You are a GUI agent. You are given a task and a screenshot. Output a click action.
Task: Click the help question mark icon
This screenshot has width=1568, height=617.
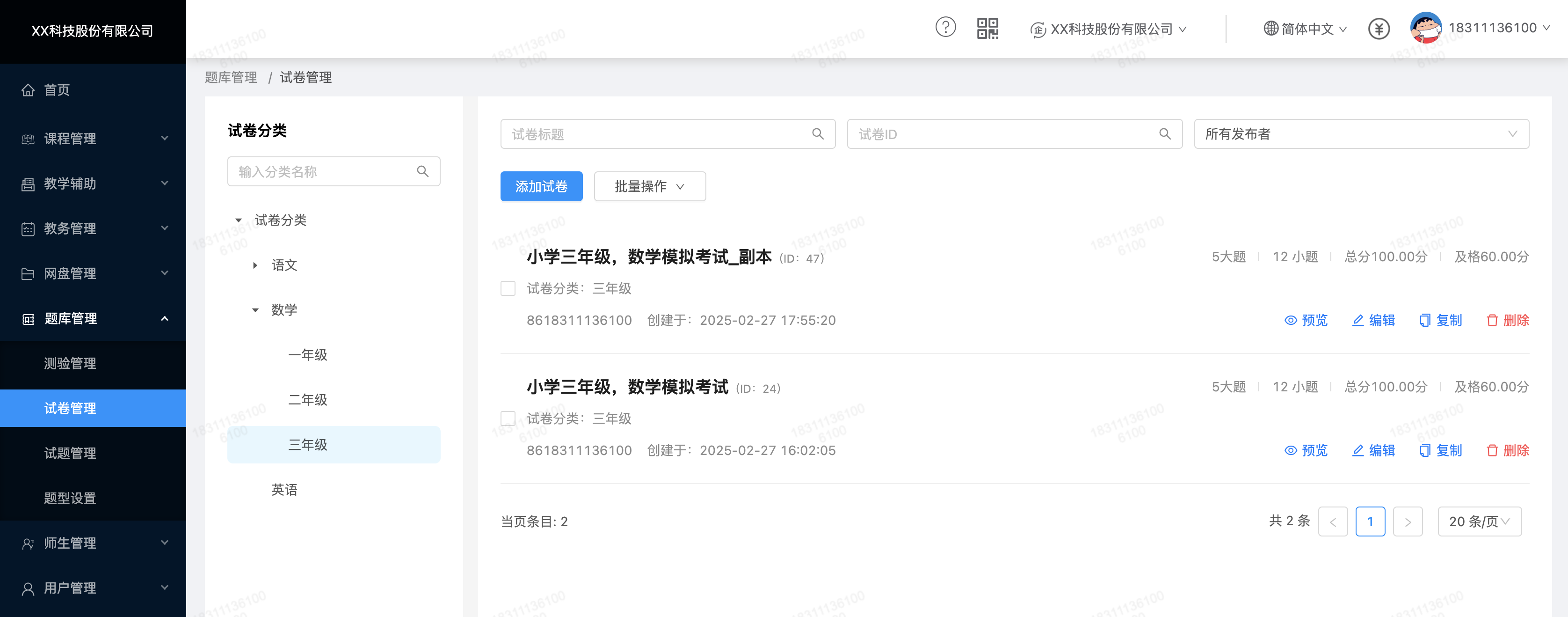945,28
